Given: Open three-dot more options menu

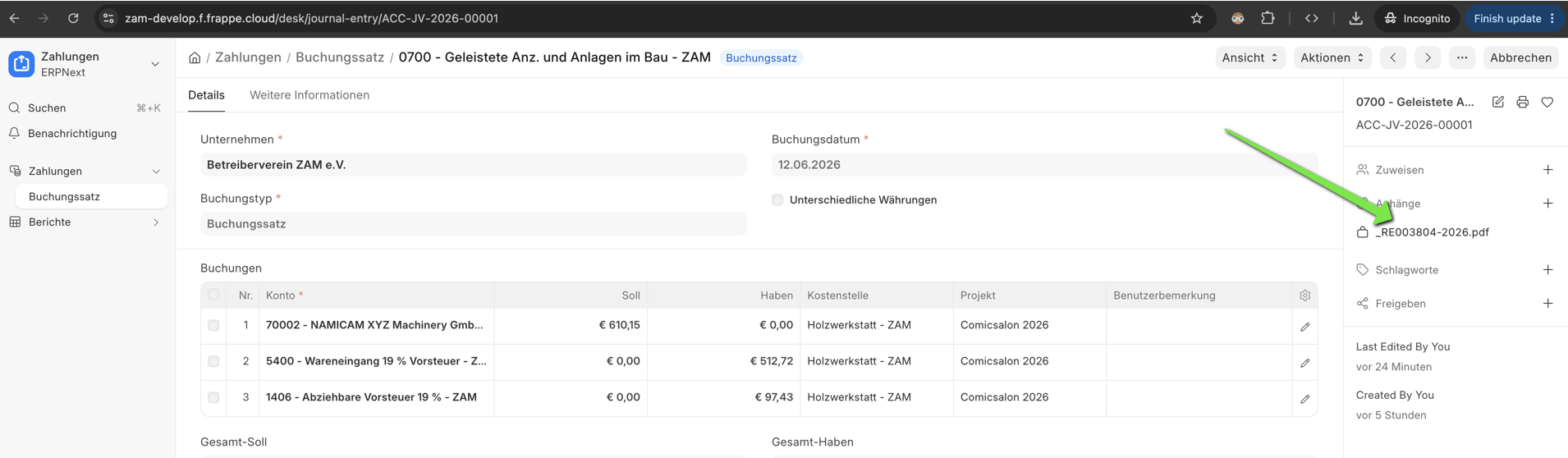Looking at the screenshot, I should (1462, 57).
